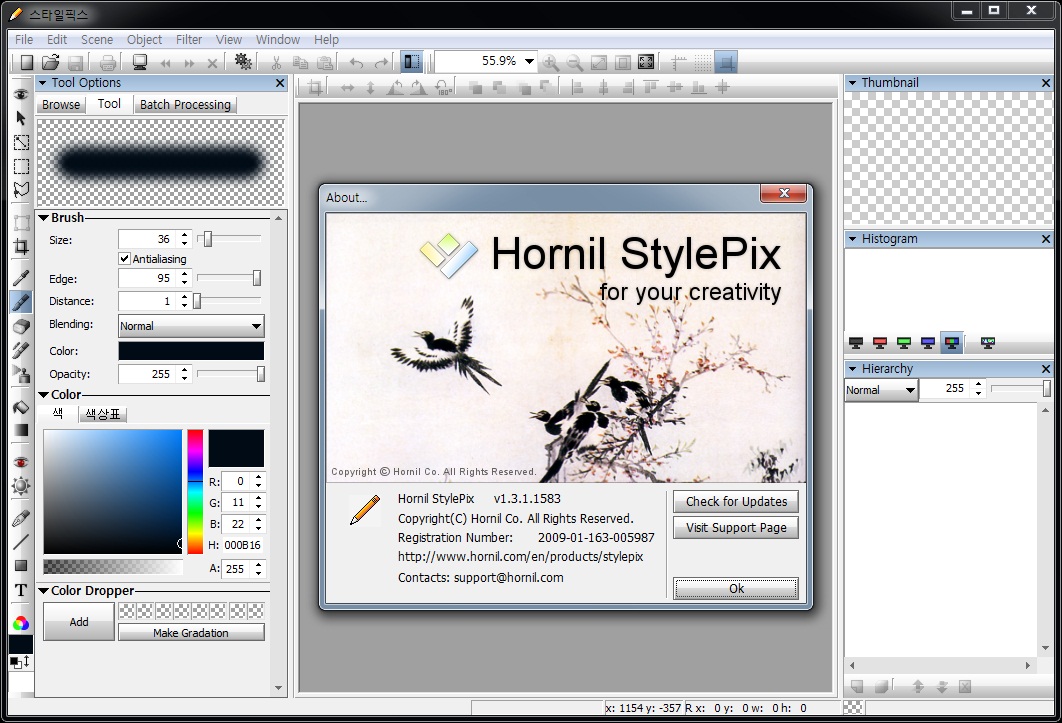The image size is (1062, 723).
Task: Click the Check for Updates button
Action: (x=736, y=502)
